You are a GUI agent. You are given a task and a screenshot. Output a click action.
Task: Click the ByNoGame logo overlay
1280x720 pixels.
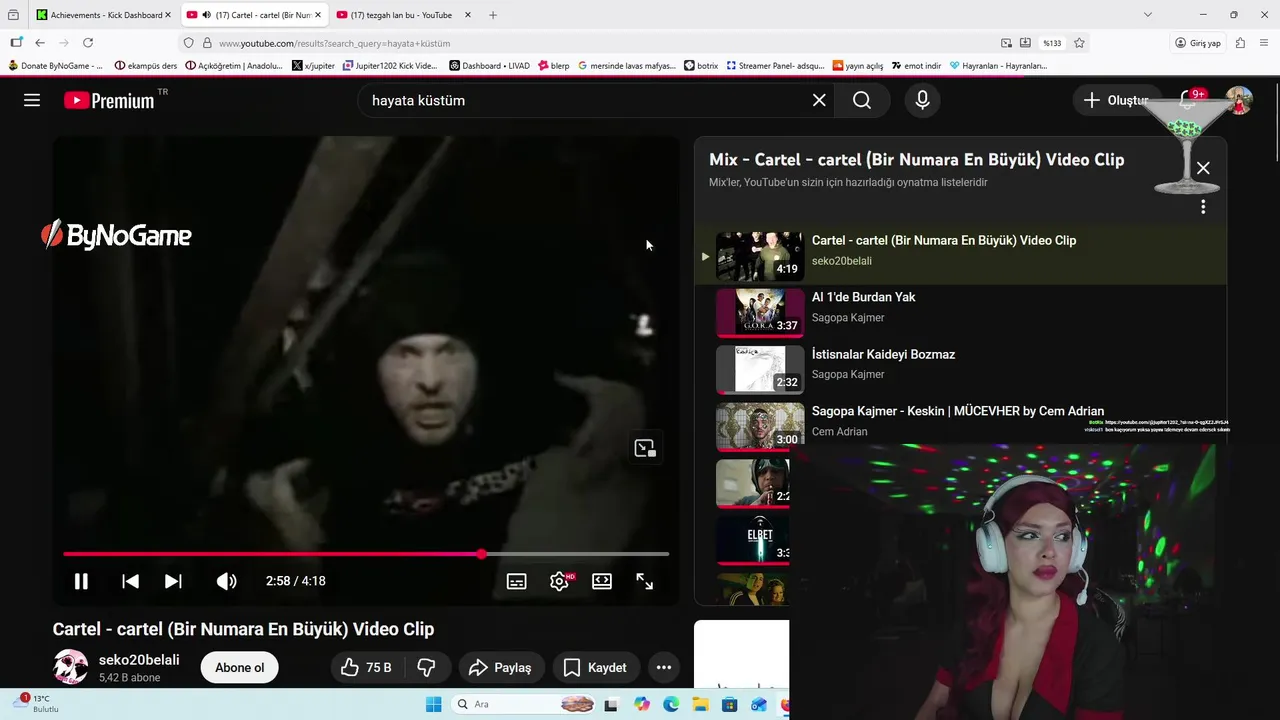116,235
